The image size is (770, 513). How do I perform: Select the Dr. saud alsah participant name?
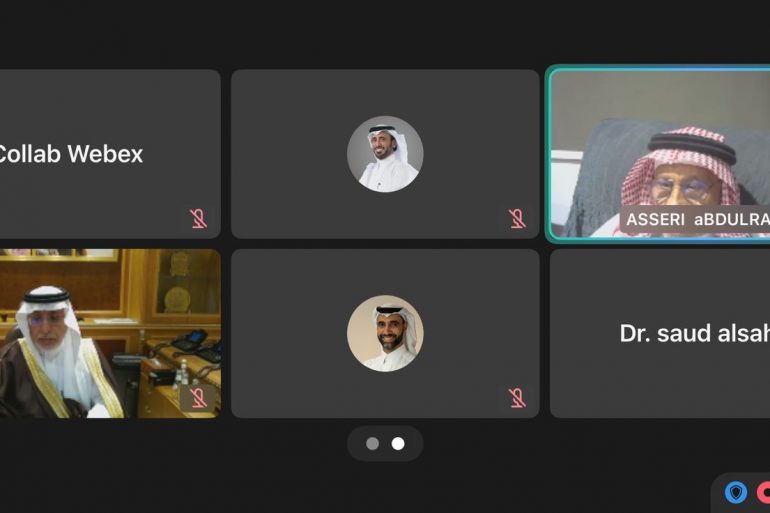tap(694, 333)
